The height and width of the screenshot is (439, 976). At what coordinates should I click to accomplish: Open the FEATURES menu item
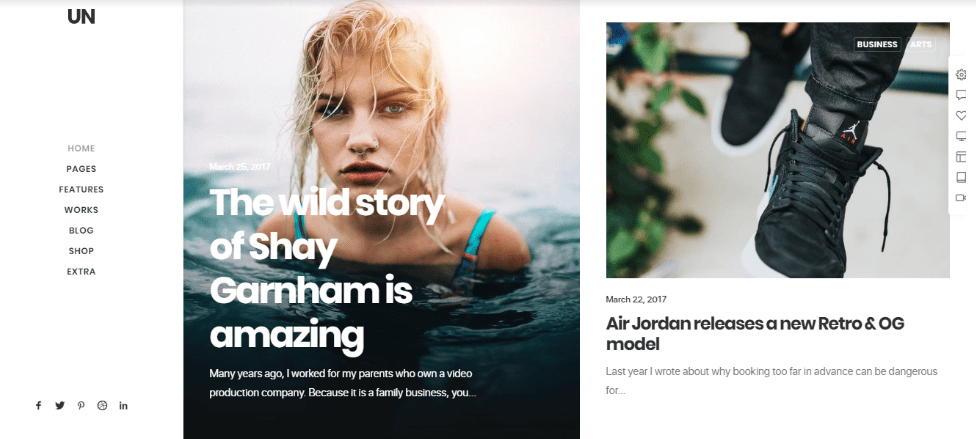pos(81,189)
